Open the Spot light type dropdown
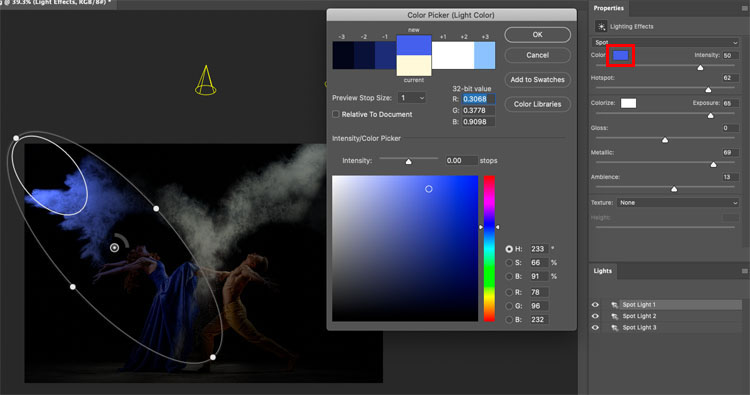Screen dimensions: 750x395 pos(665,43)
